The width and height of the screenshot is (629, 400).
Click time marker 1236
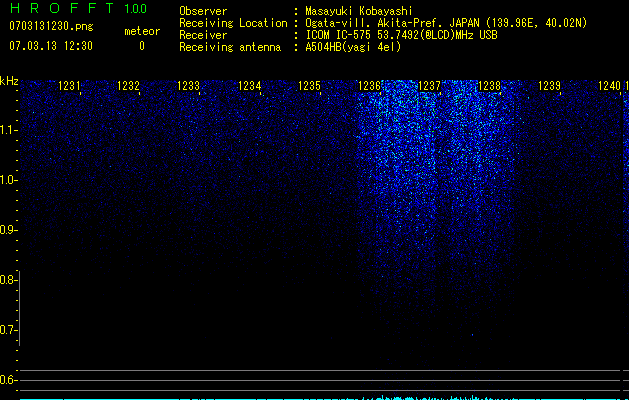369,86
